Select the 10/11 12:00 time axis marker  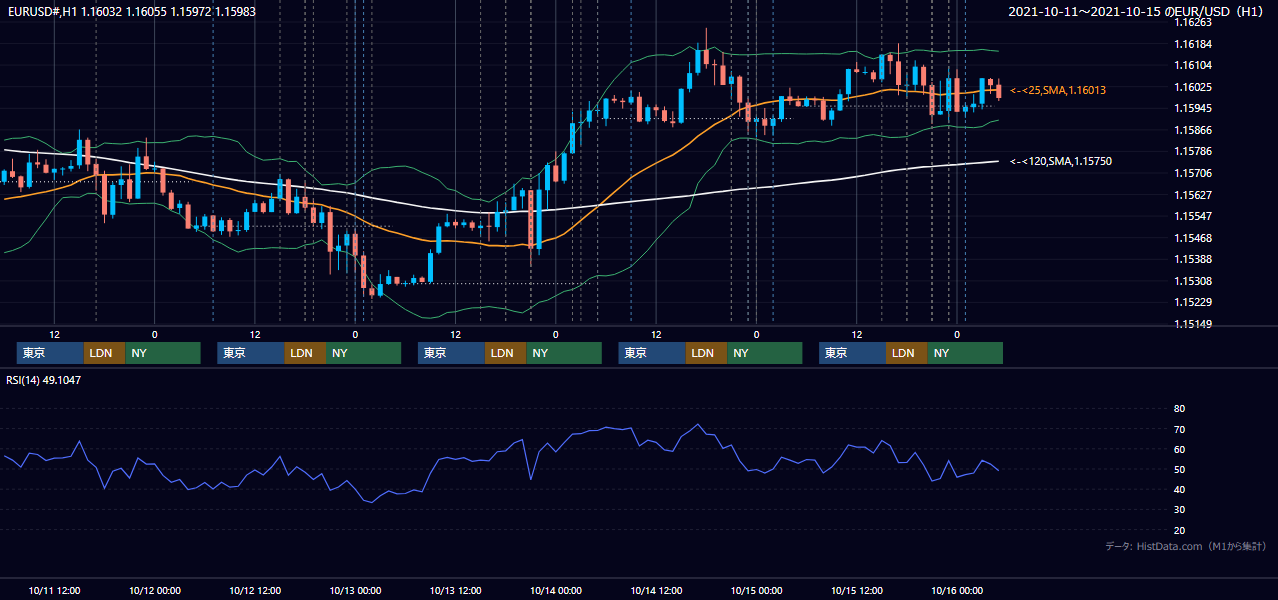coord(55,590)
